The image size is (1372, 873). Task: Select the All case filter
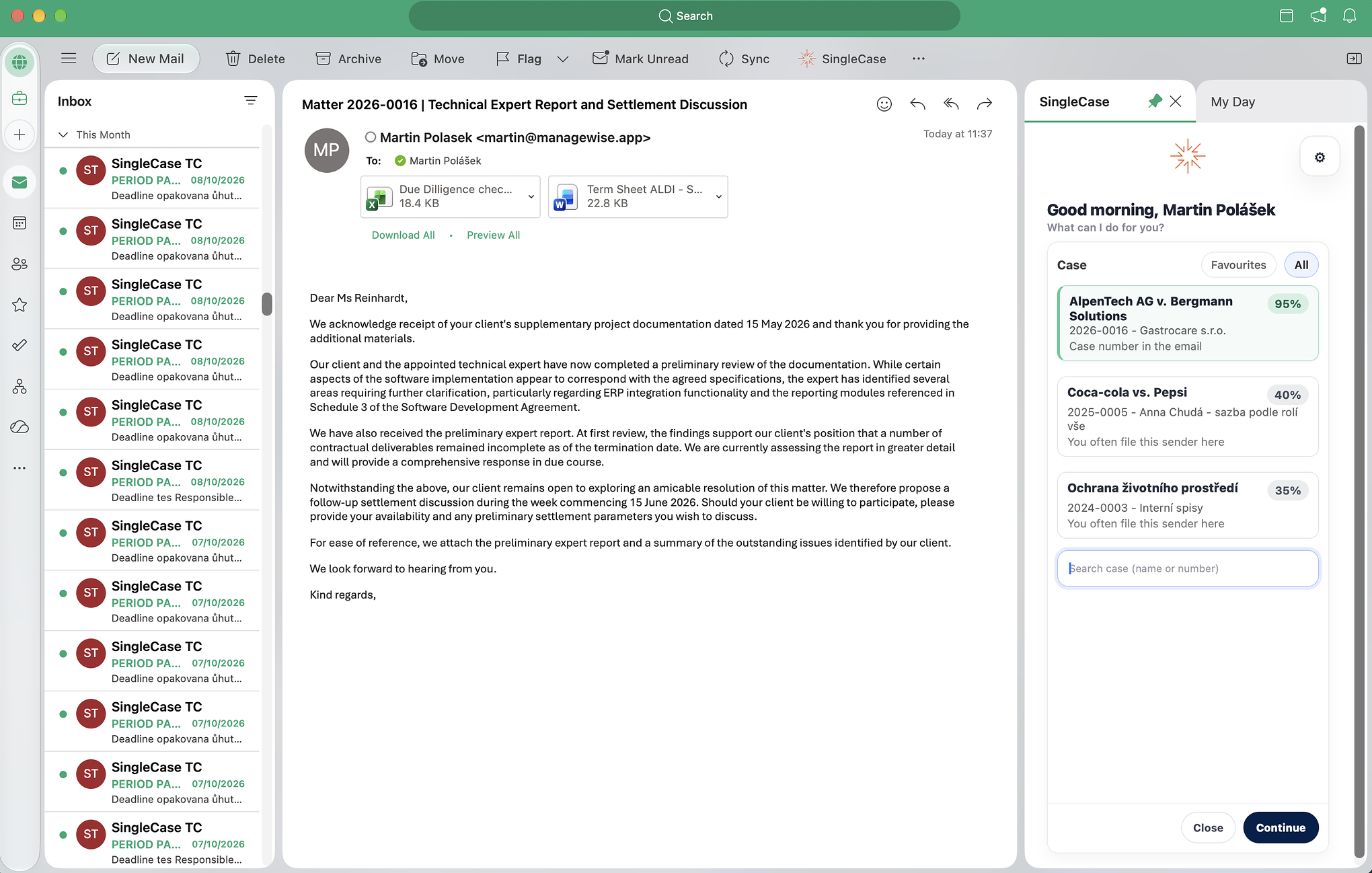[x=1301, y=265]
